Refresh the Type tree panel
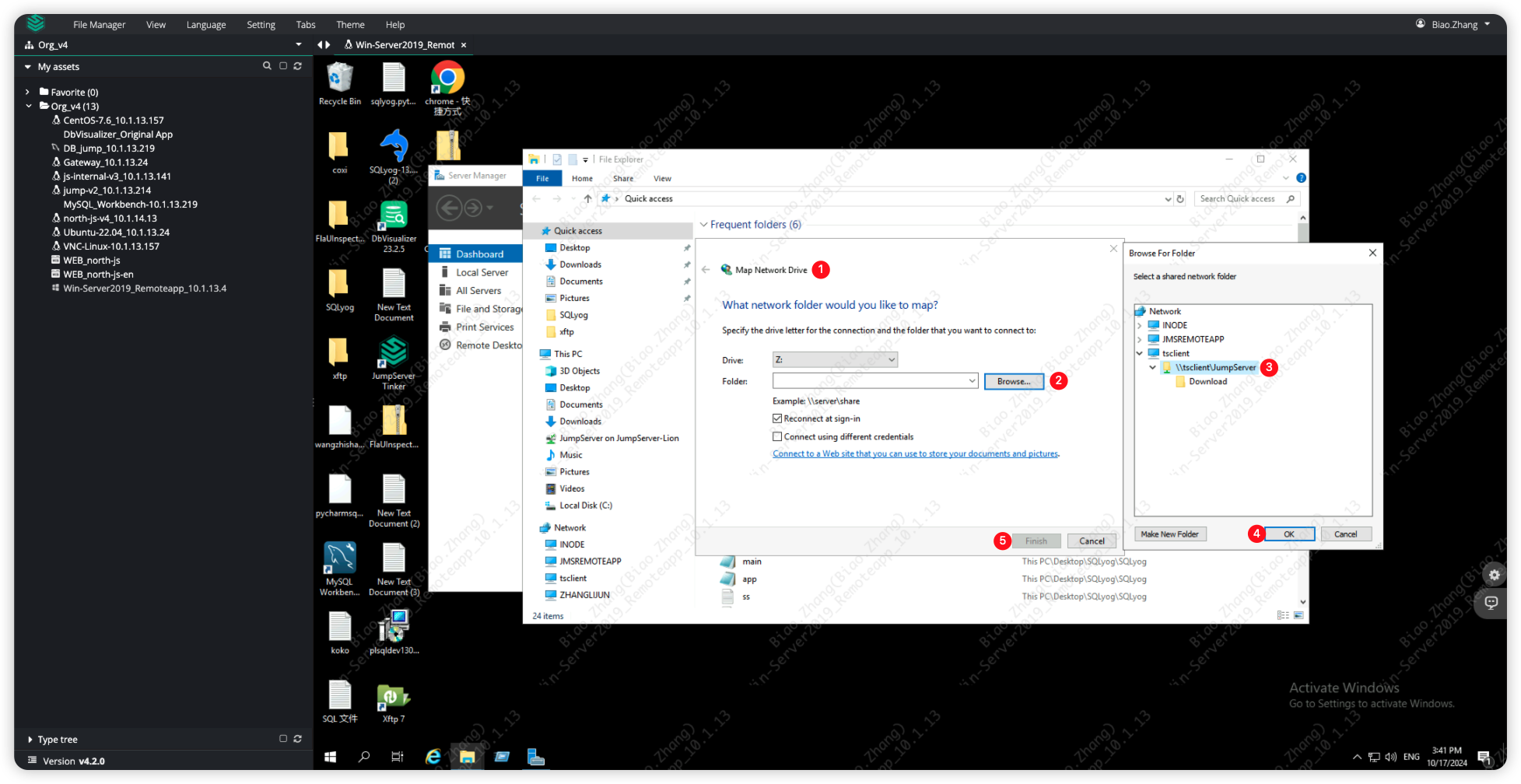 297,739
